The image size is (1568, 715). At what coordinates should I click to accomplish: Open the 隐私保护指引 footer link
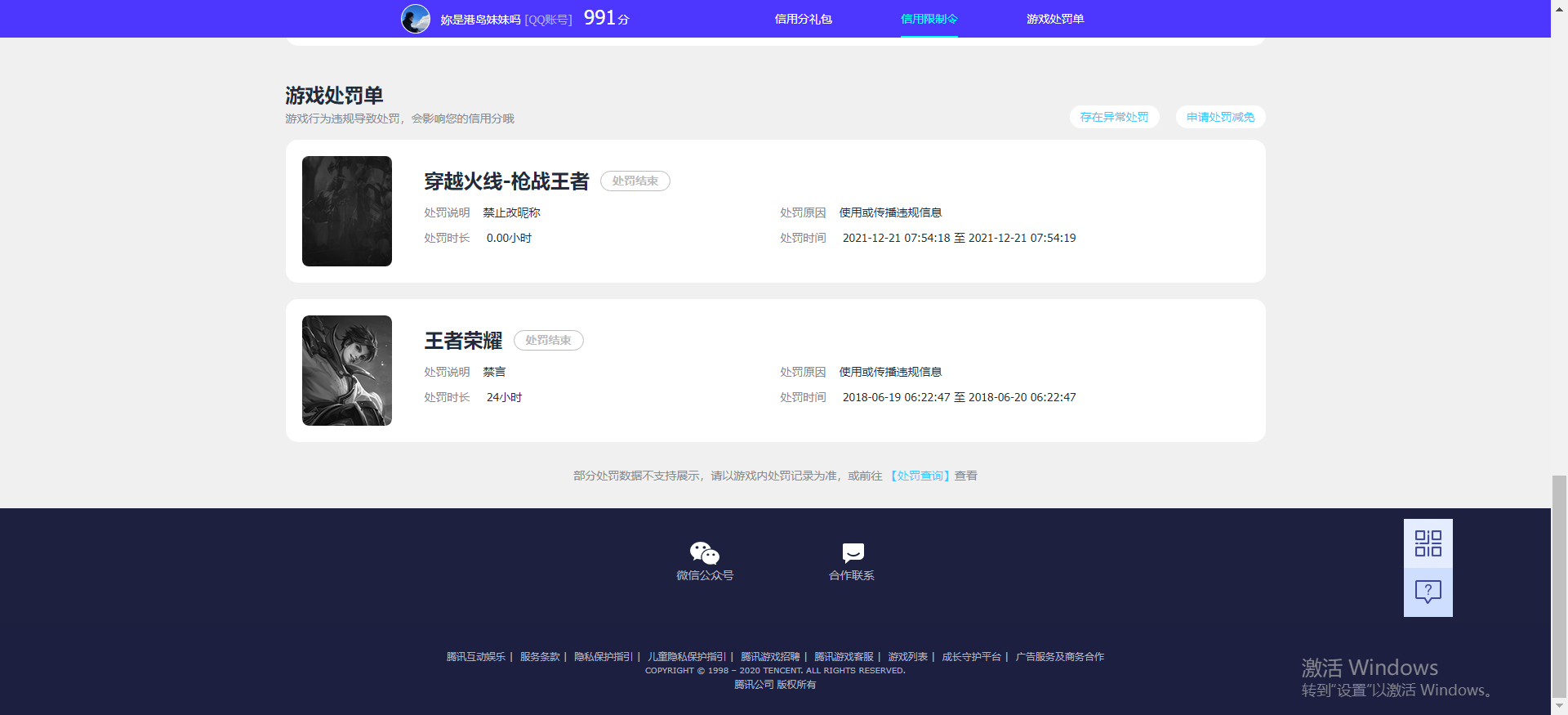point(604,657)
